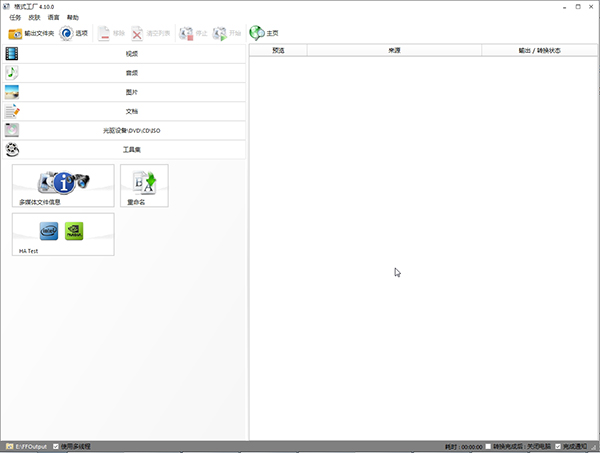Open the 多媒体文件信息 media info tool
This screenshot has width=600, height=453.
click(x=63, y=186)
